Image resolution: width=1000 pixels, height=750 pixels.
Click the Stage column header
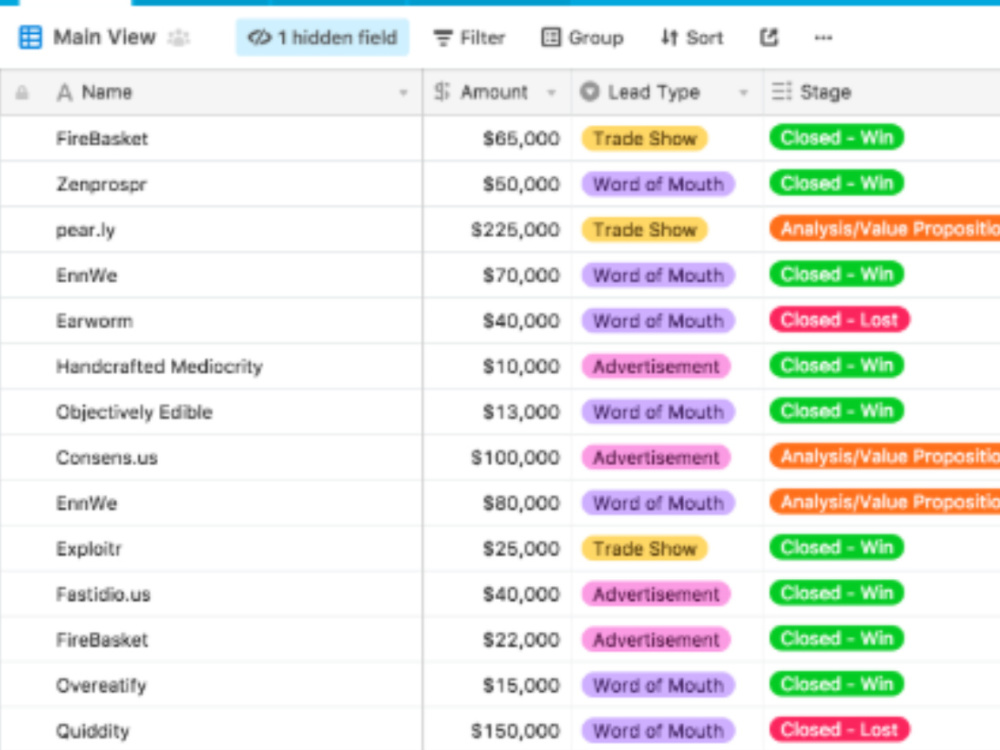point(882,92)
